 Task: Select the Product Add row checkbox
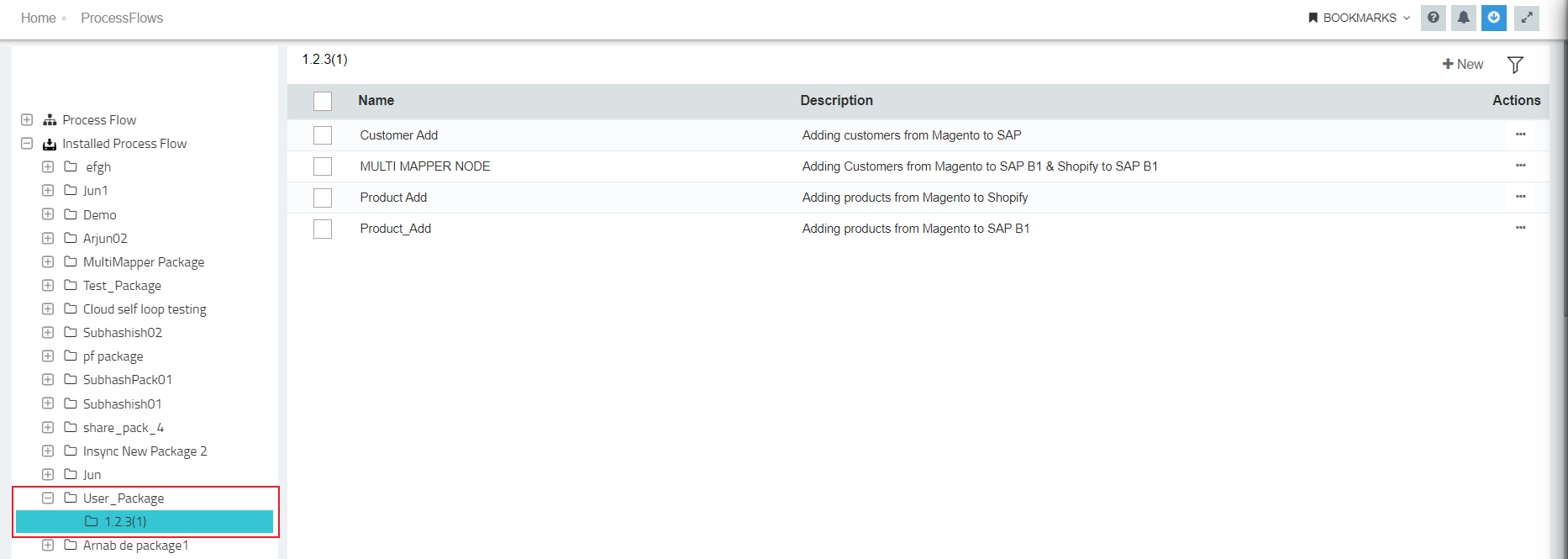point(323,198)
